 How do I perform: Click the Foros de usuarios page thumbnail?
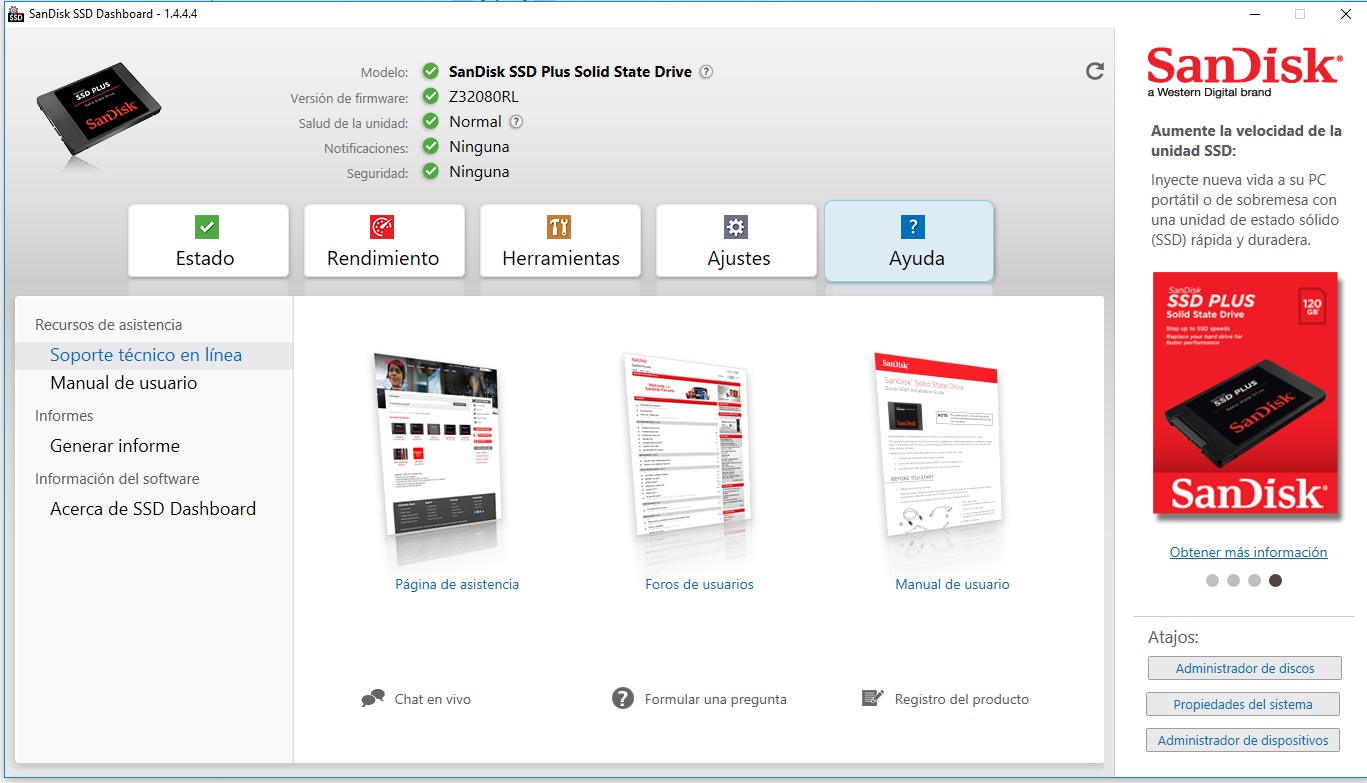[686, 446]
